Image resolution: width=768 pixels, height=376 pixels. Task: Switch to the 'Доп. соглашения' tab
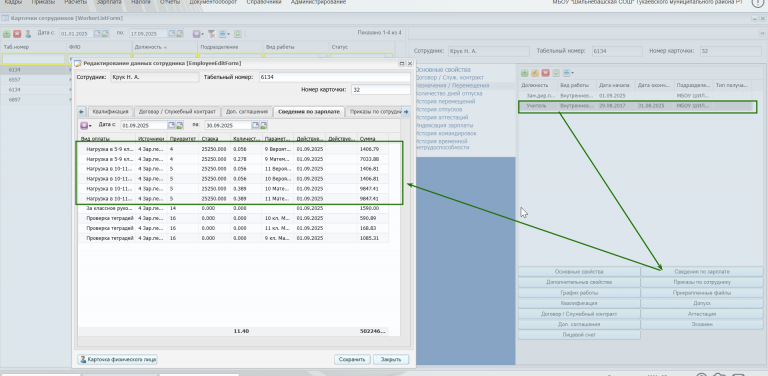pyautogui.click(x=247, y=112)
